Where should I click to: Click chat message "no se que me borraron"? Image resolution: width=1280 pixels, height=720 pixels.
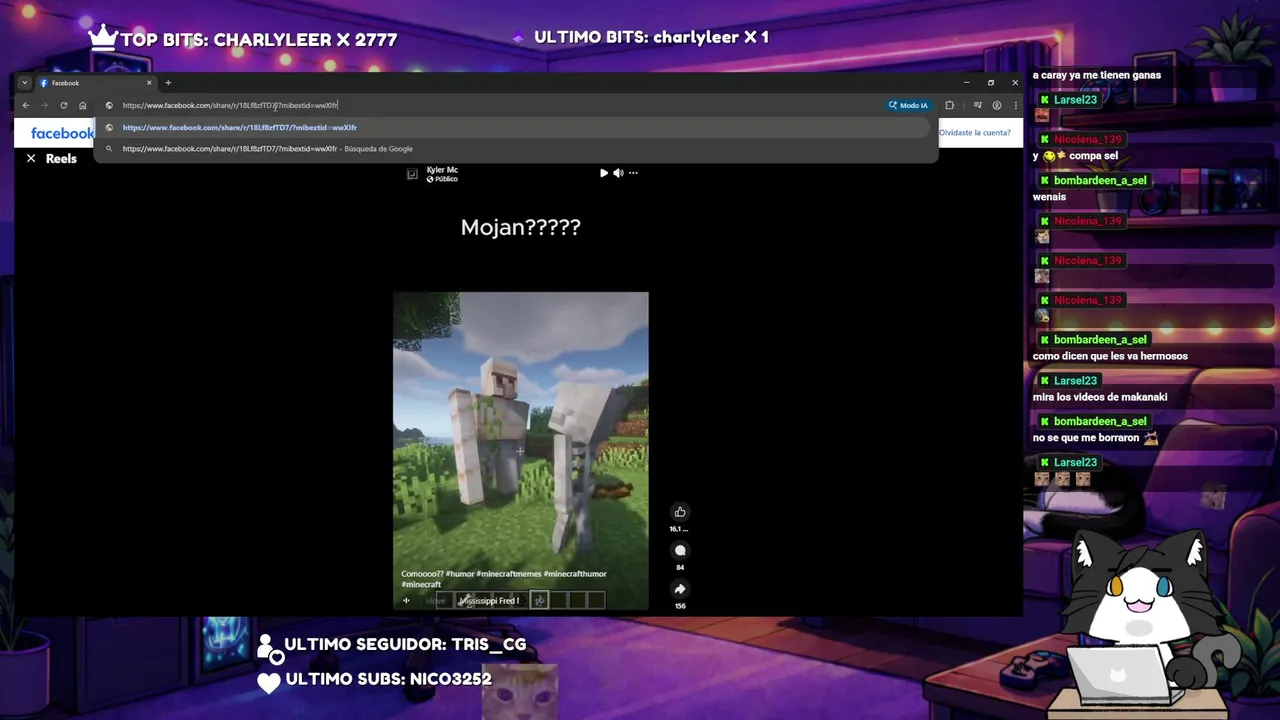click(x=1086, y=438)
